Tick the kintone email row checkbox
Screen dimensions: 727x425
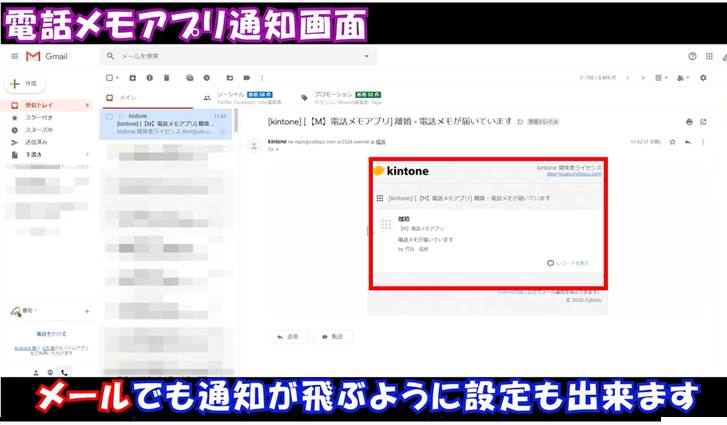[x=109, y=116]
